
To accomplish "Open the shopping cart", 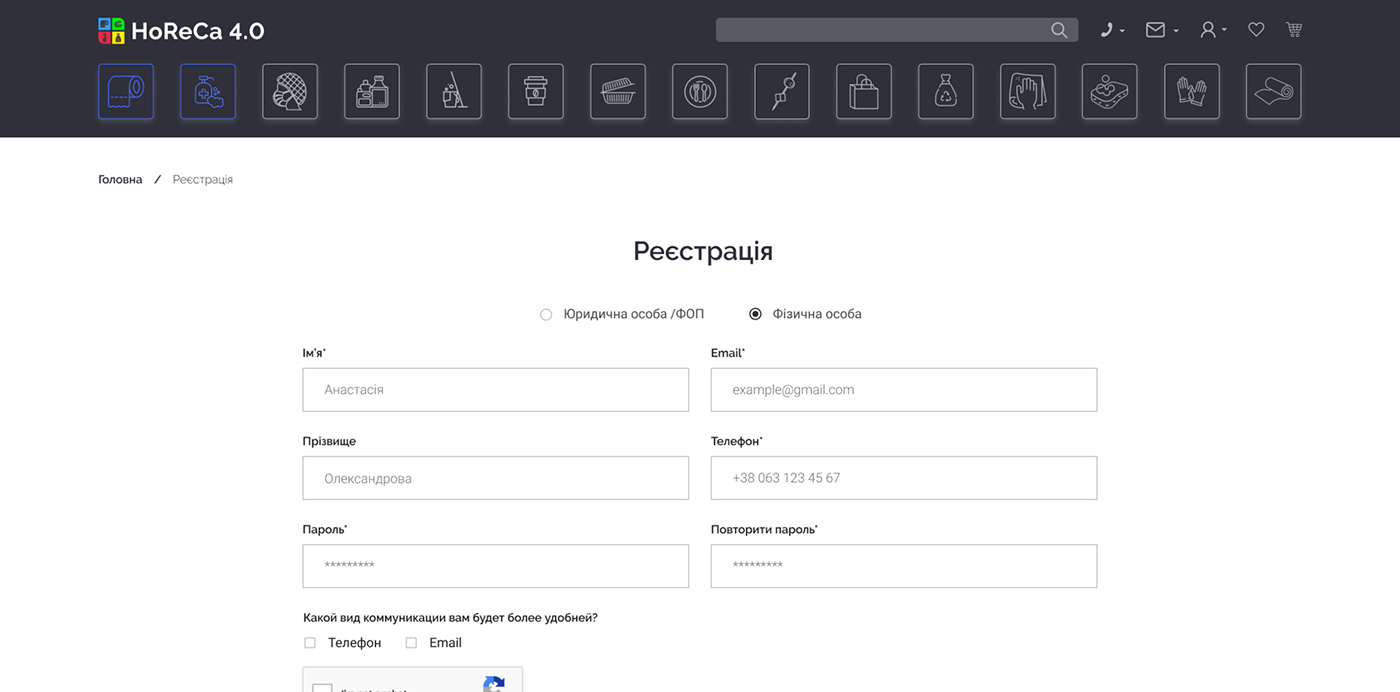I will 1294,30.
